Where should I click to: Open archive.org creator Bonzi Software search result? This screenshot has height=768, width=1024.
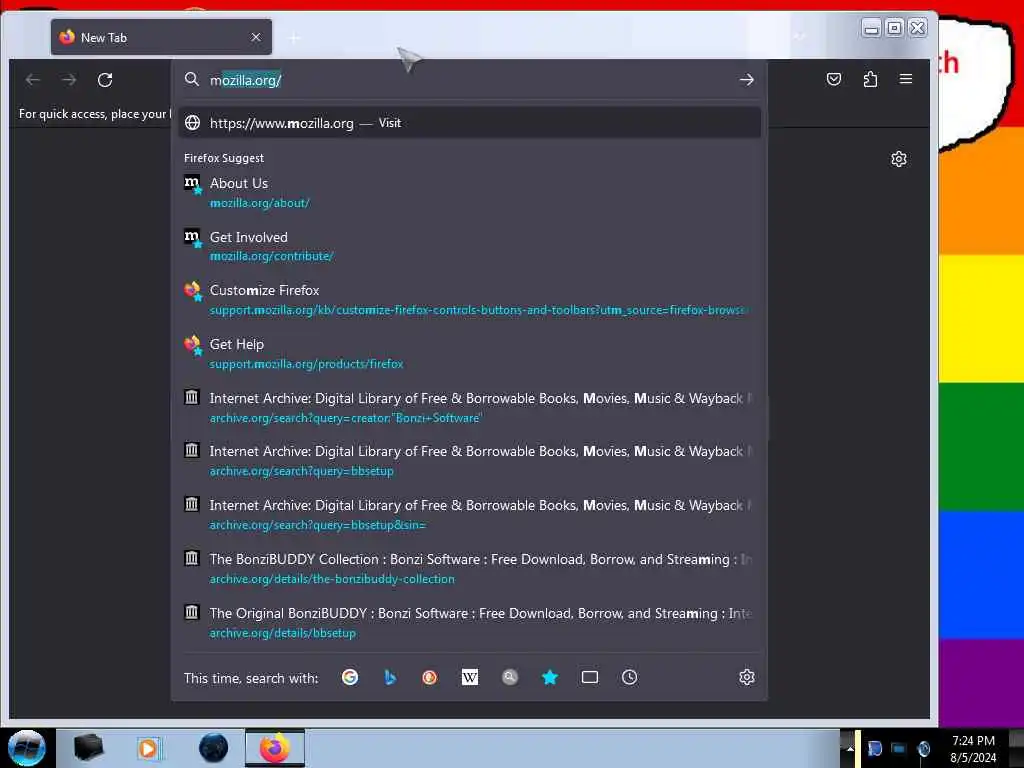click(470, 408)
